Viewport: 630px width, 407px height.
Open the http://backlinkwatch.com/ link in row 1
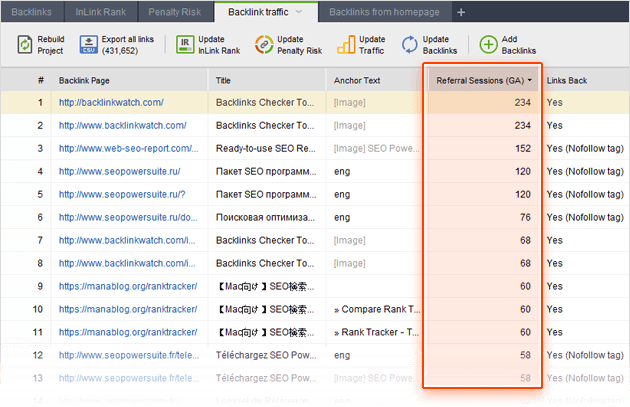tap(111, 102)
